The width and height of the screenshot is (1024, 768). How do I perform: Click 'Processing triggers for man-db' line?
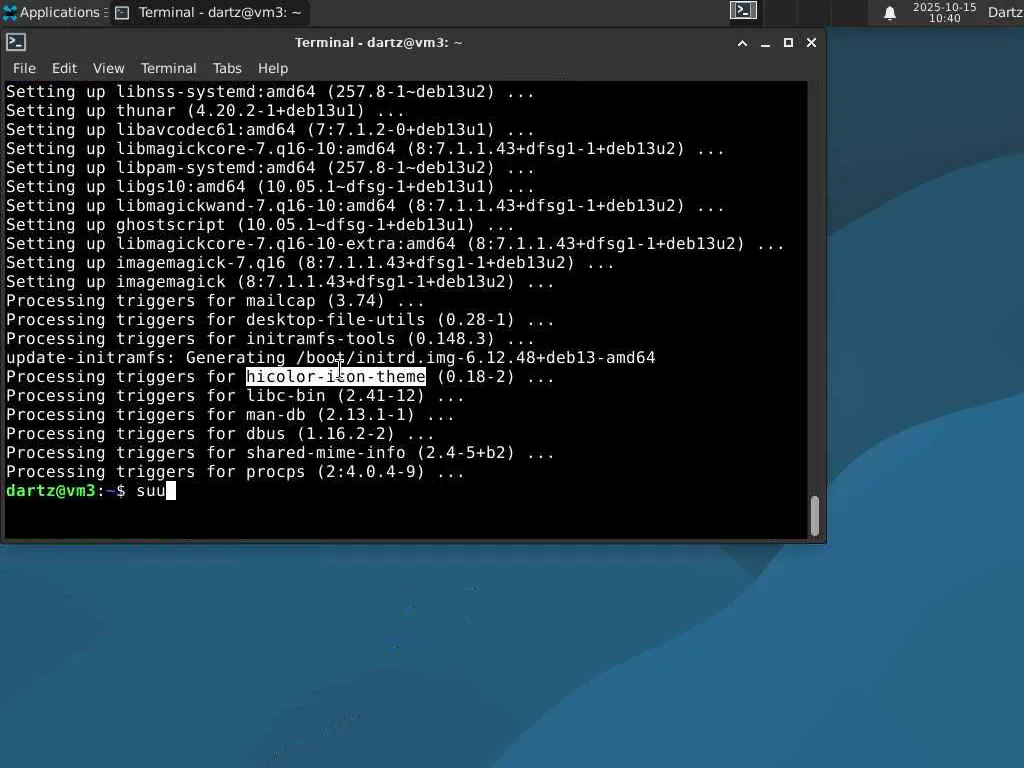(x=230, y=415)
